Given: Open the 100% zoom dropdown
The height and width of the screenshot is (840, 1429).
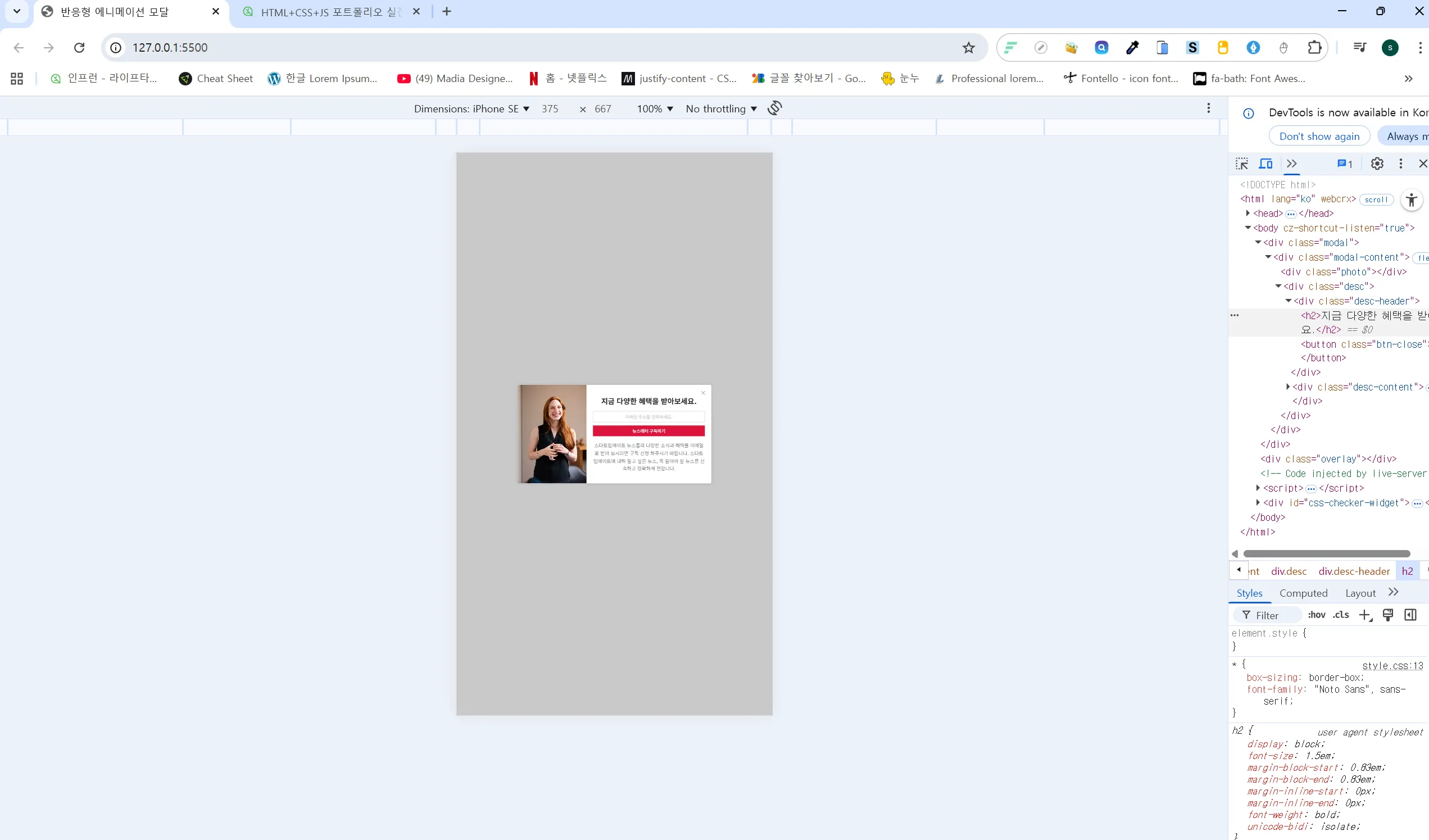Looking at the screenshot, I should 655,109.
